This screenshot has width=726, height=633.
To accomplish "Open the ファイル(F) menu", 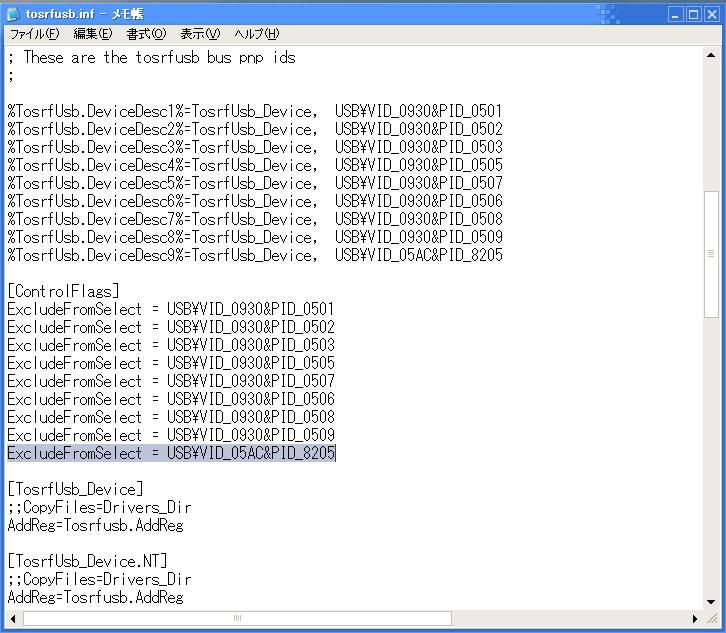I will pyautogui.click(x=35, y=34).
